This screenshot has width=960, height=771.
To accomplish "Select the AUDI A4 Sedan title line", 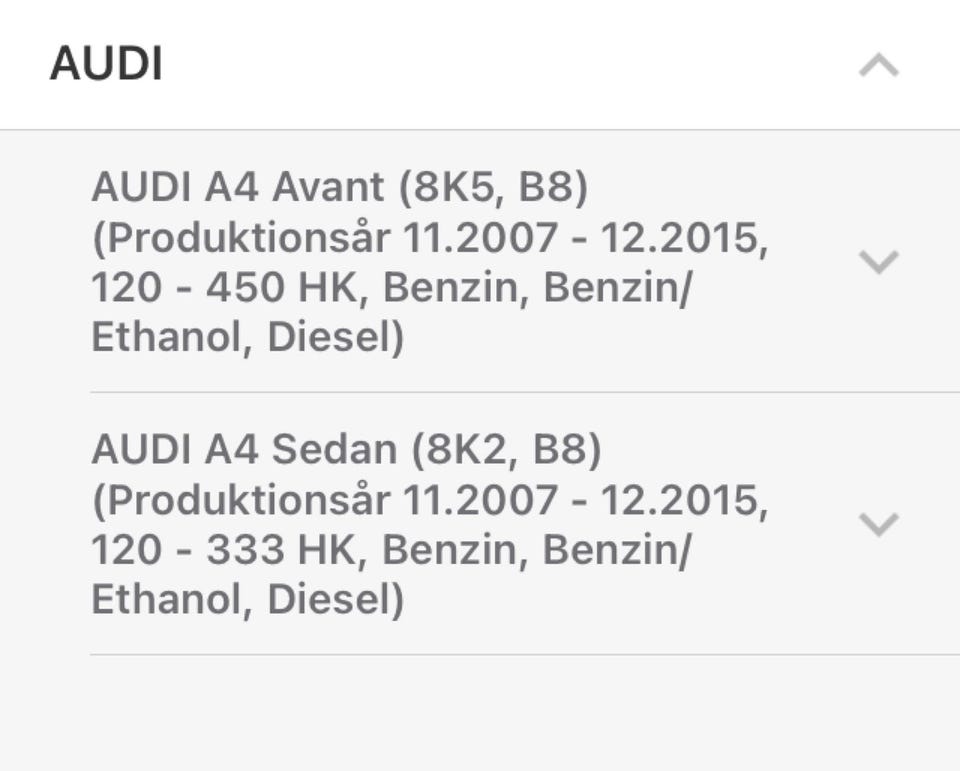I will point(345,450).
